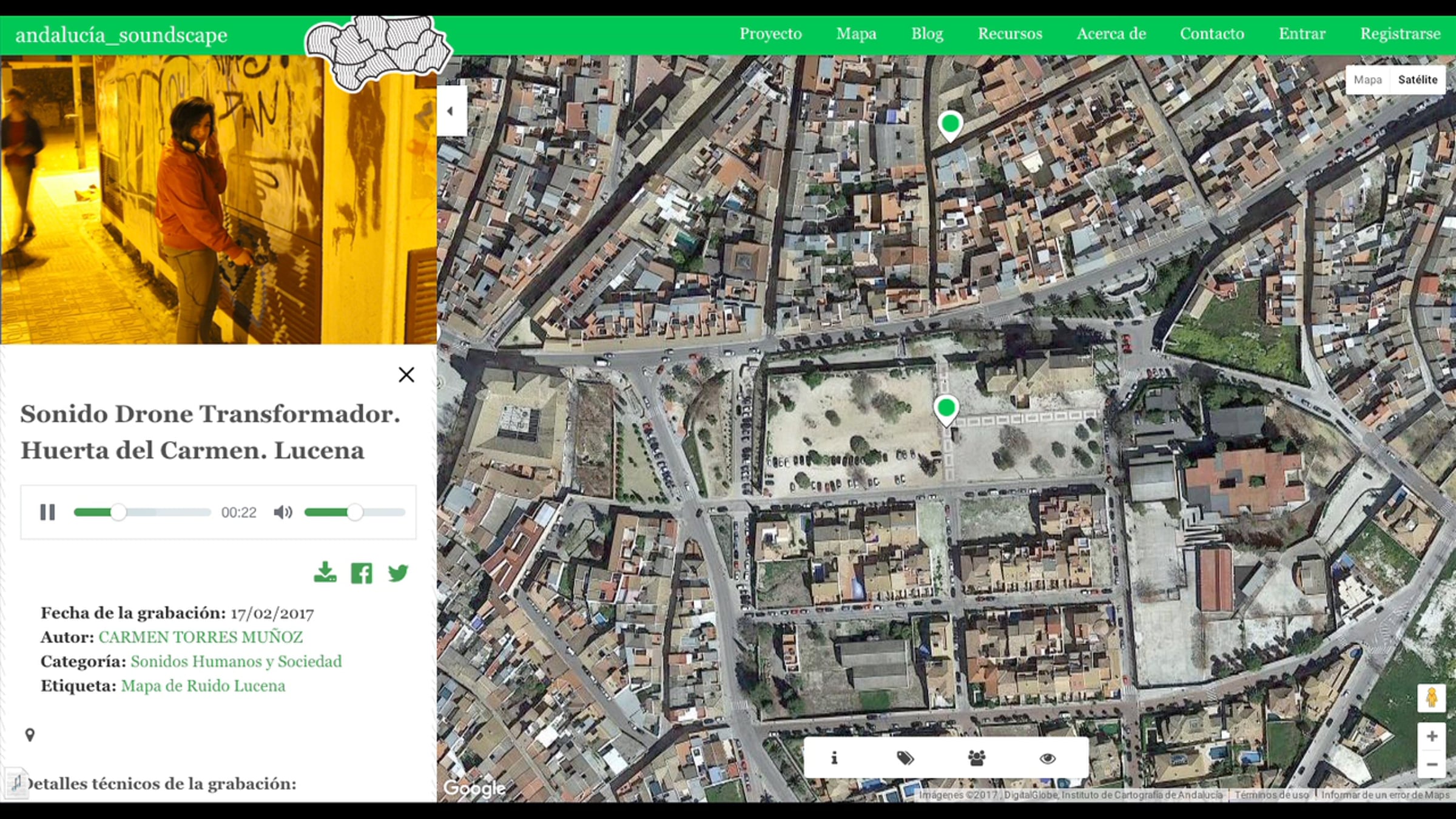Pause the audio playback
The image size is (1456, 819).
pyautogui.click(x=47, y=513)
